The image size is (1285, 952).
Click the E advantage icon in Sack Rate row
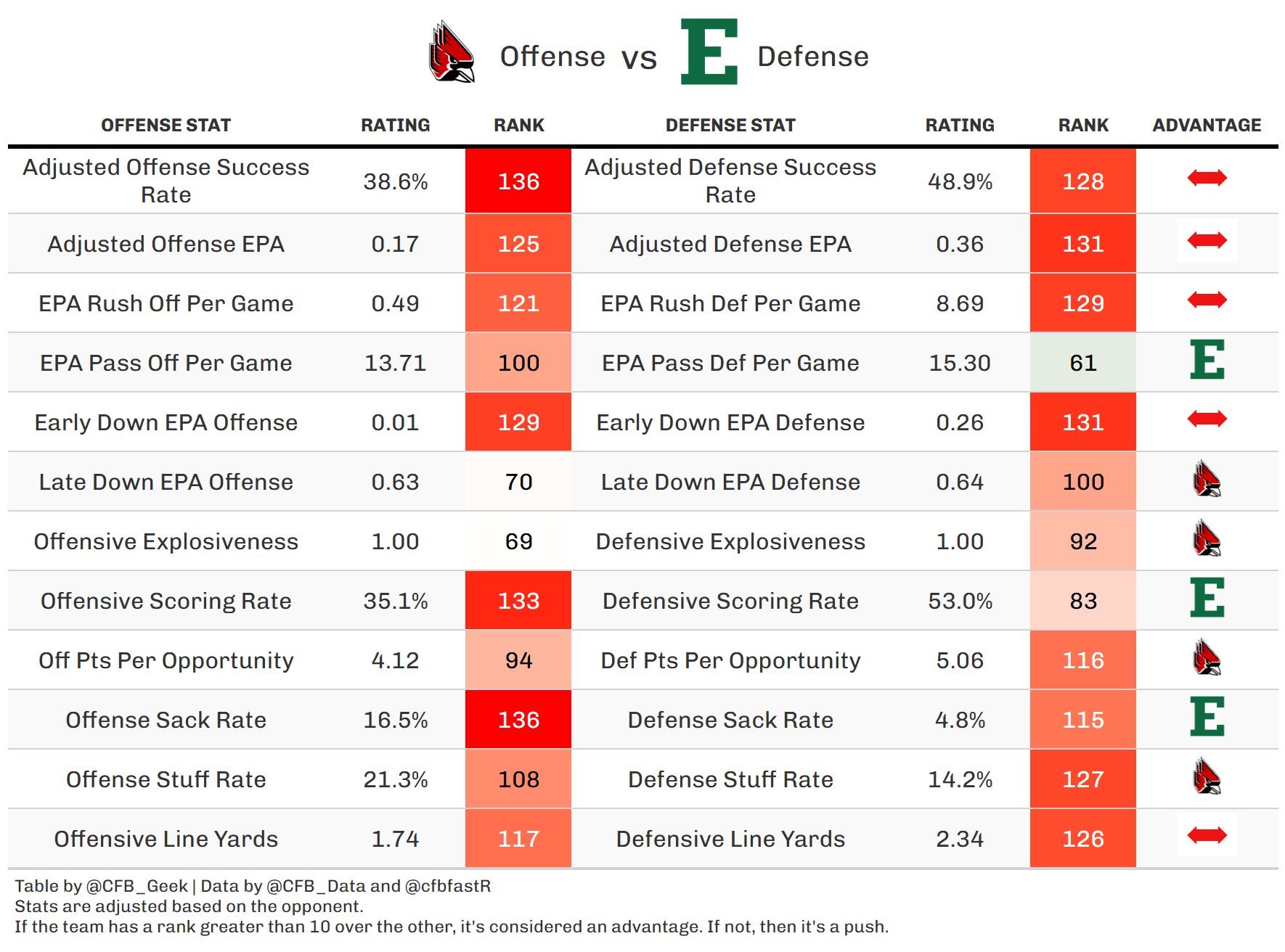point(1207,717)
